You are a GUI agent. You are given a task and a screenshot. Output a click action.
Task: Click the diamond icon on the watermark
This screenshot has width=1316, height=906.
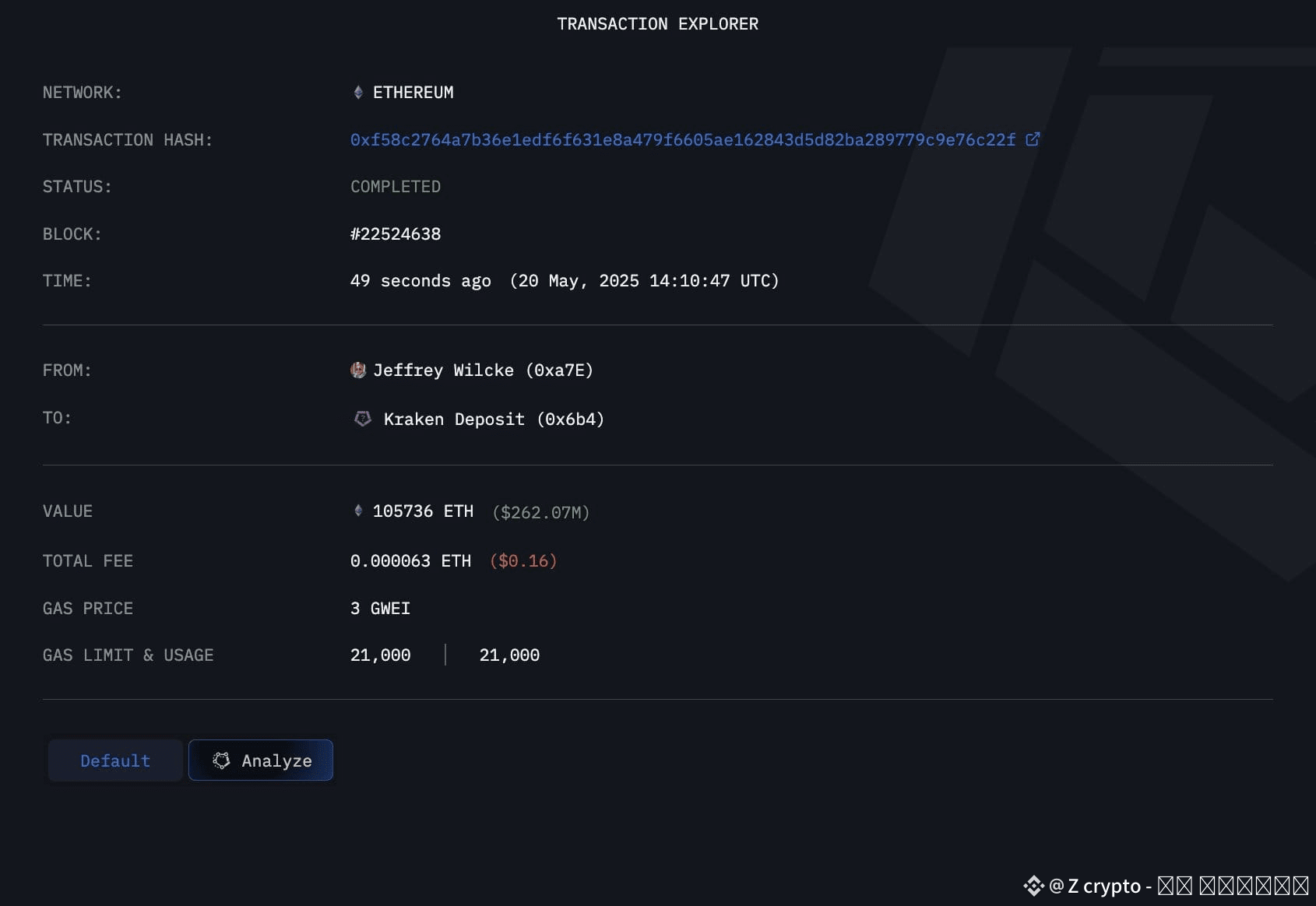(x=1034, y=886)
